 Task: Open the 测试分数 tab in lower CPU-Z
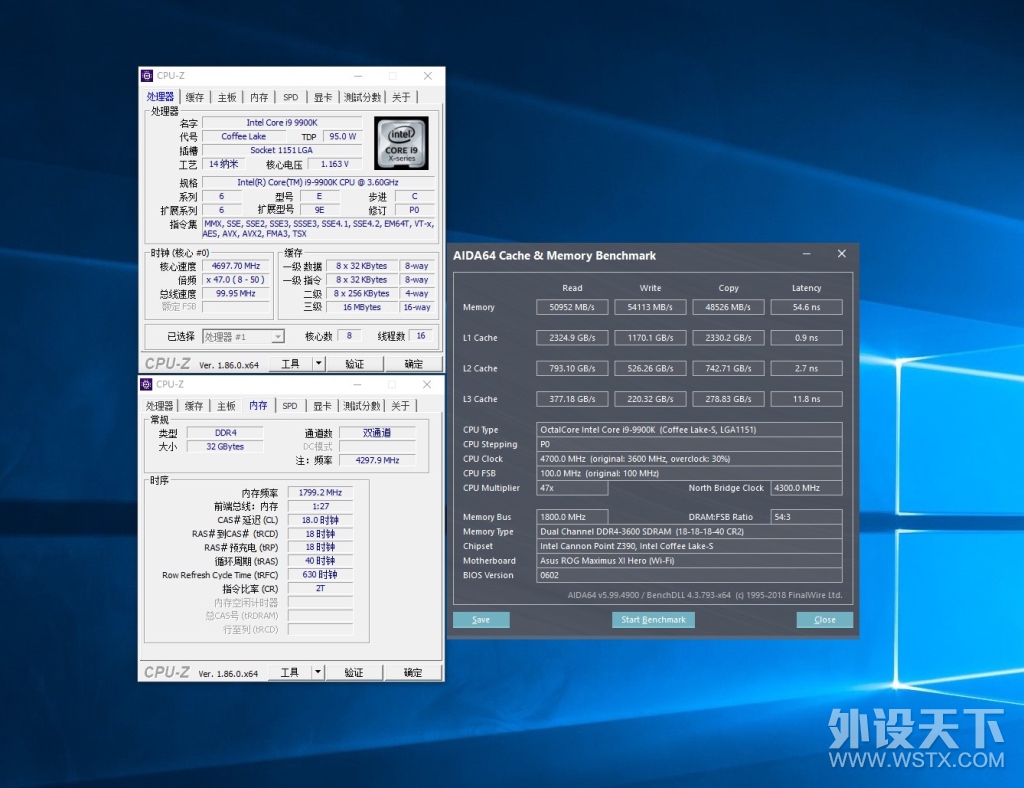(x=362, y=406)
